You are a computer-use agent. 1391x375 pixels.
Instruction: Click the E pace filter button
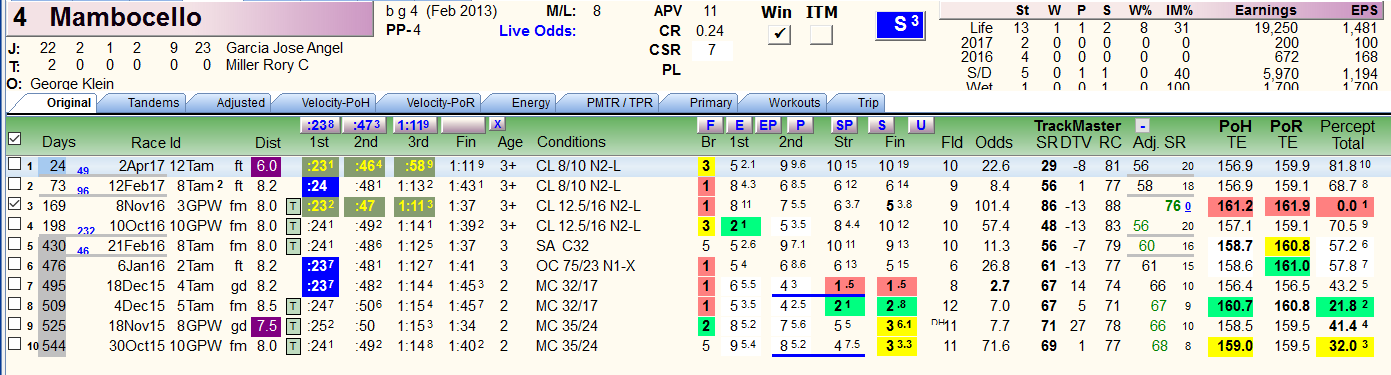[x=738, y=125]
